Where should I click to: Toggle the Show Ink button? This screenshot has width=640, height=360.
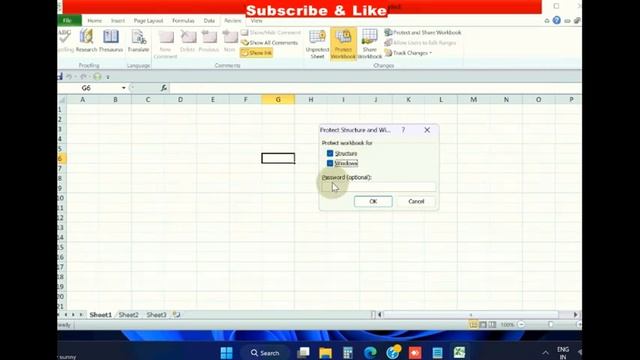[256, 53]
